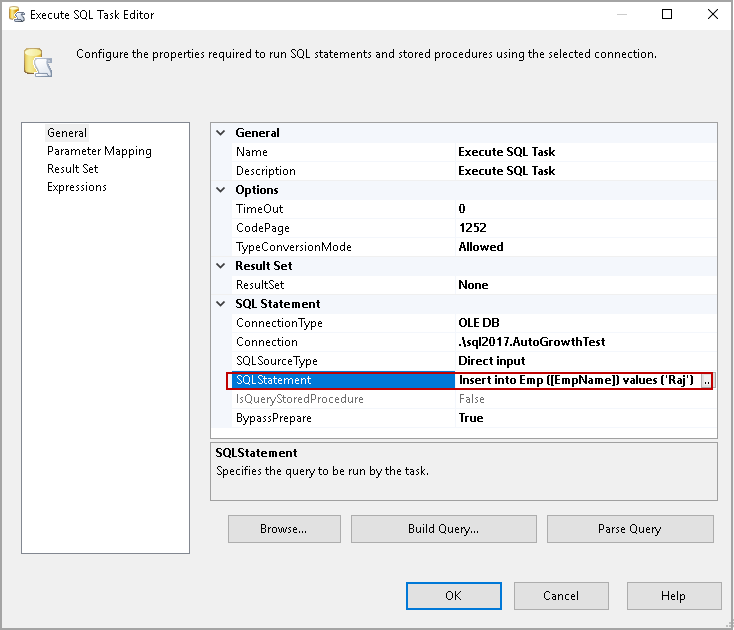Select the CodePage property row
The height and width of the screenshot is (630, 734).
coord(474,228)
